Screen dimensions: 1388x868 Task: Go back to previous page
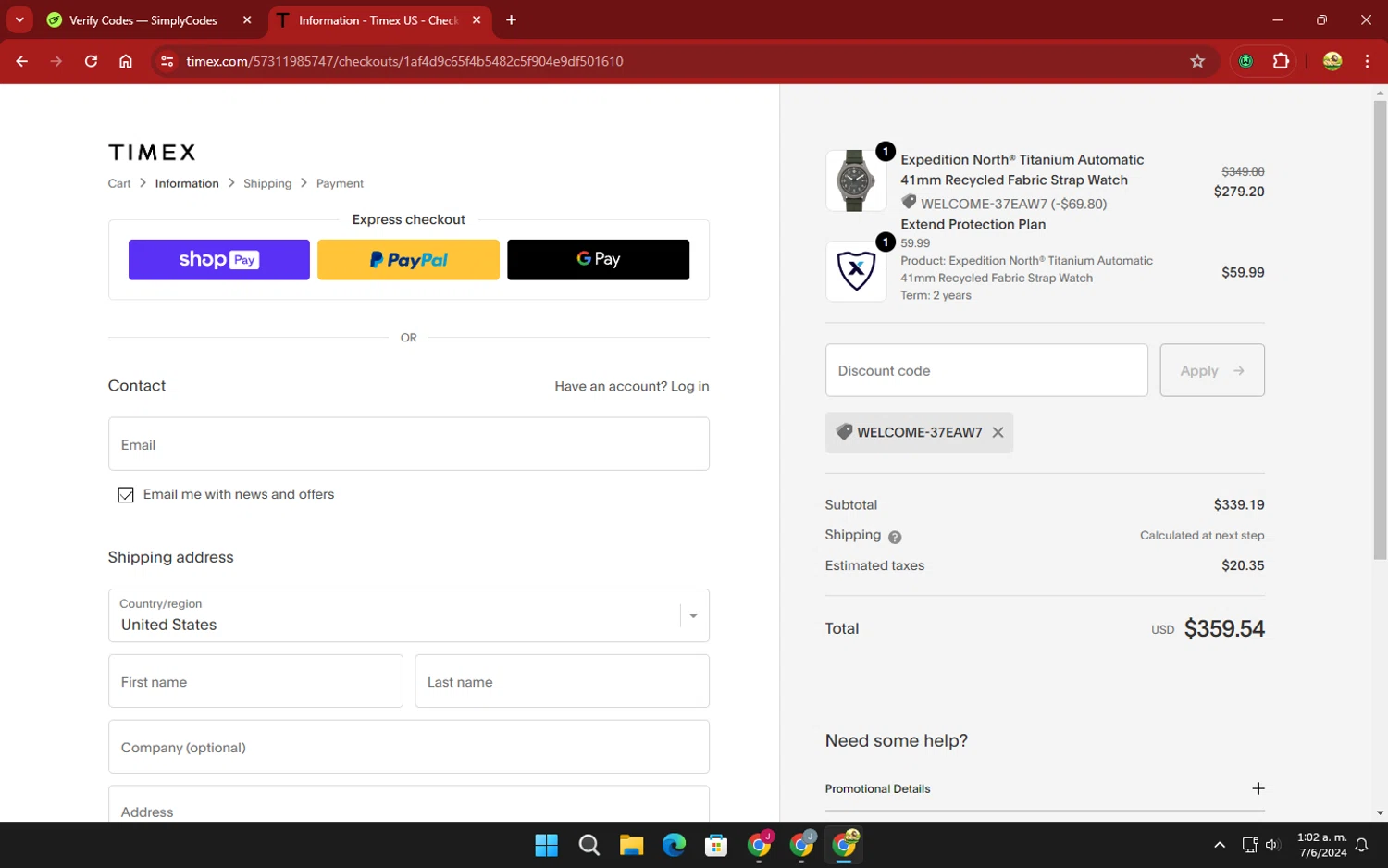(x=22, y=61)
